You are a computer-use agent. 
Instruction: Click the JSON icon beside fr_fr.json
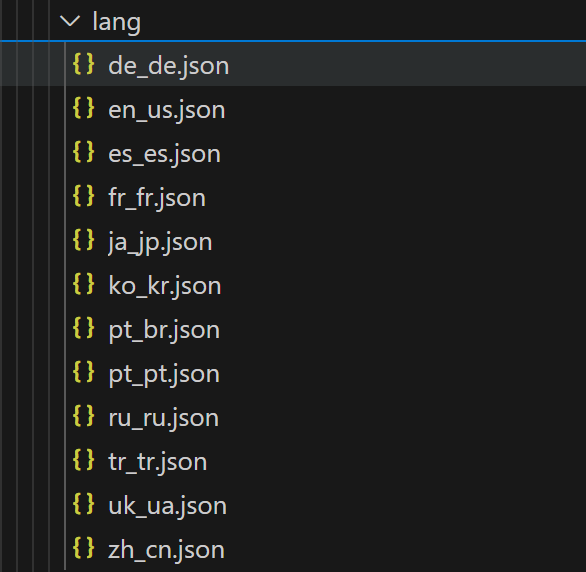point(83,196)
